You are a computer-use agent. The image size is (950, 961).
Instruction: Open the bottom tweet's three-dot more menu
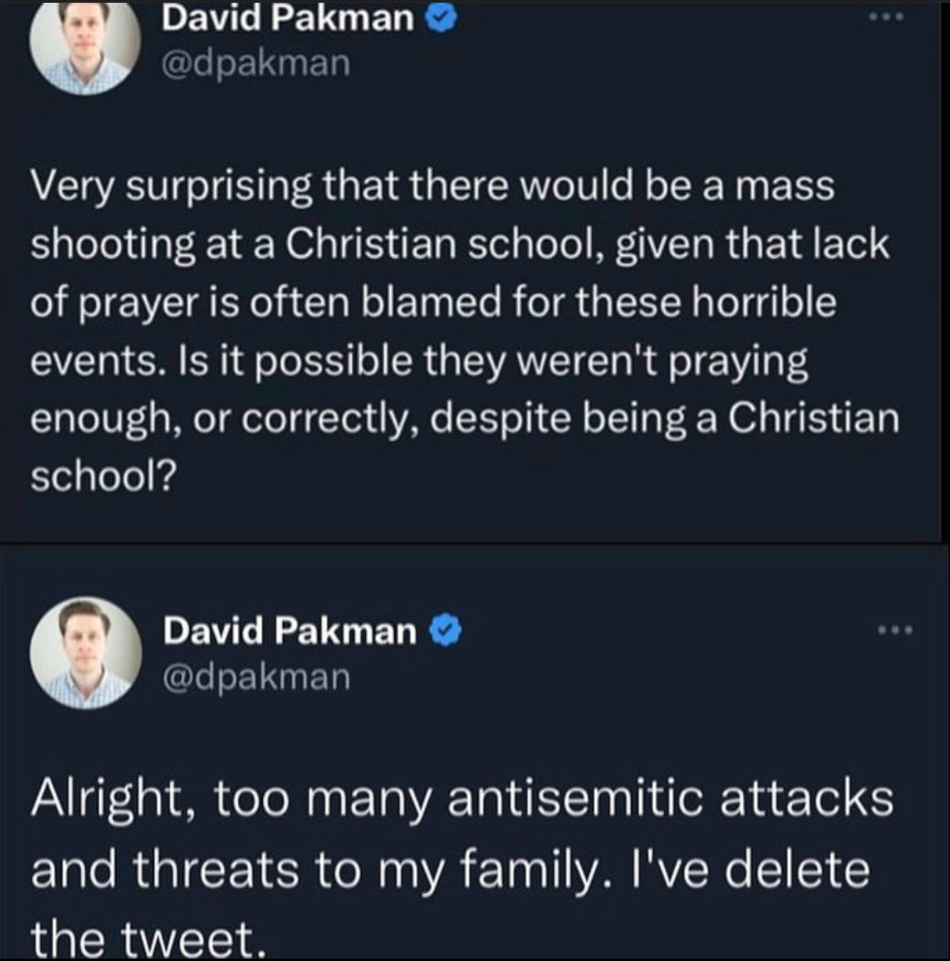[895, 629]
